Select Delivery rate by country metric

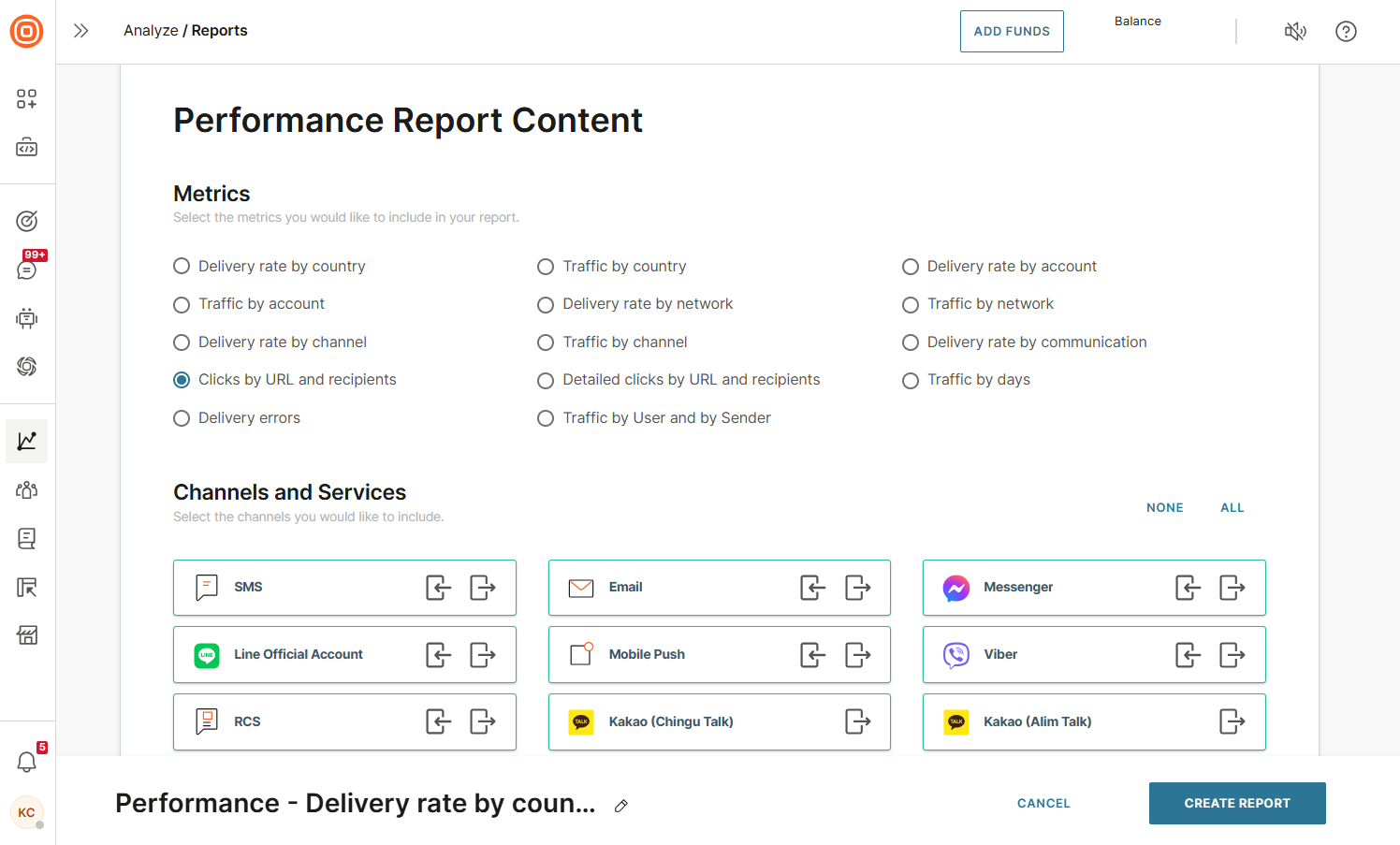(x=182, y=267)
